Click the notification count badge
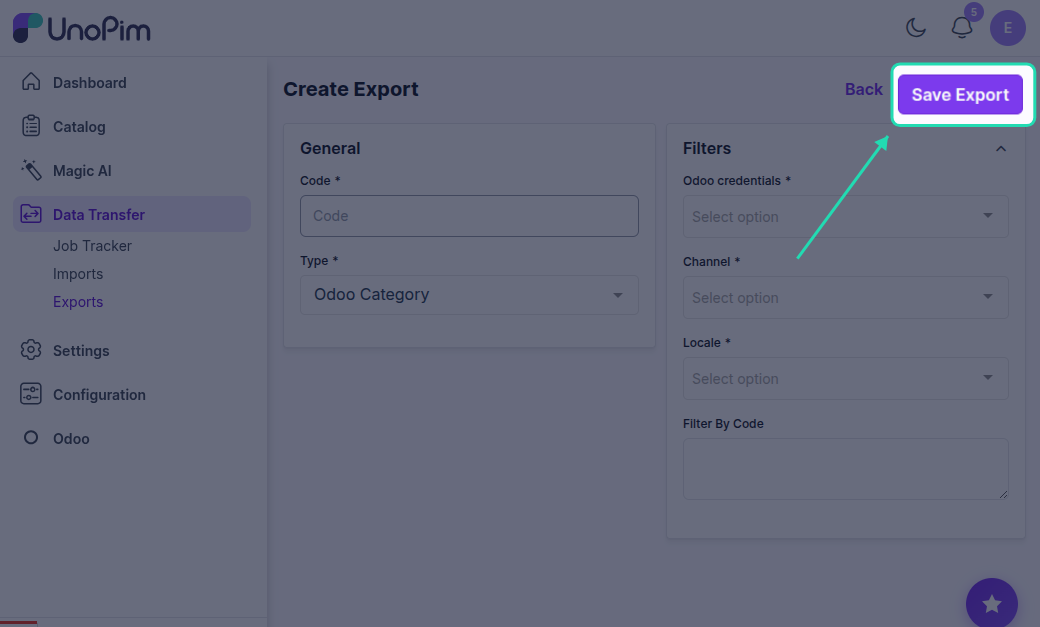This screenshot has width=1040, height=627. tap(974, 12)
